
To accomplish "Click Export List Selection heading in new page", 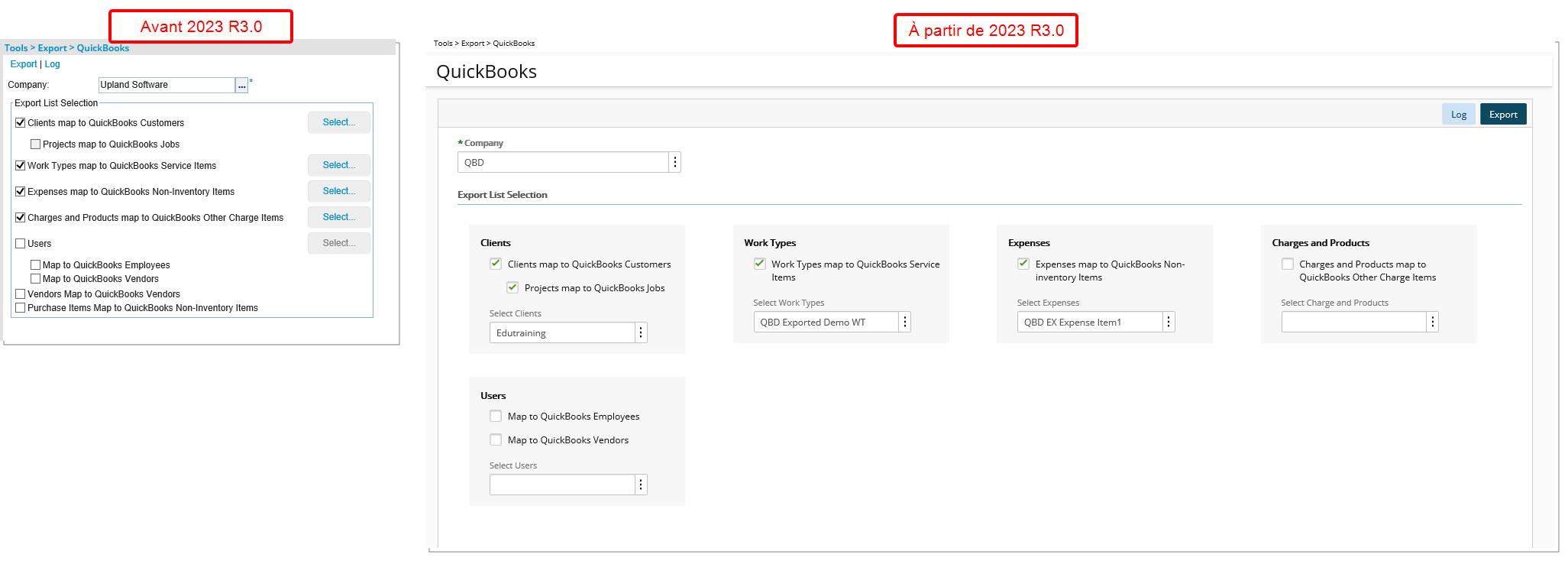I will (x=503, y=195).
